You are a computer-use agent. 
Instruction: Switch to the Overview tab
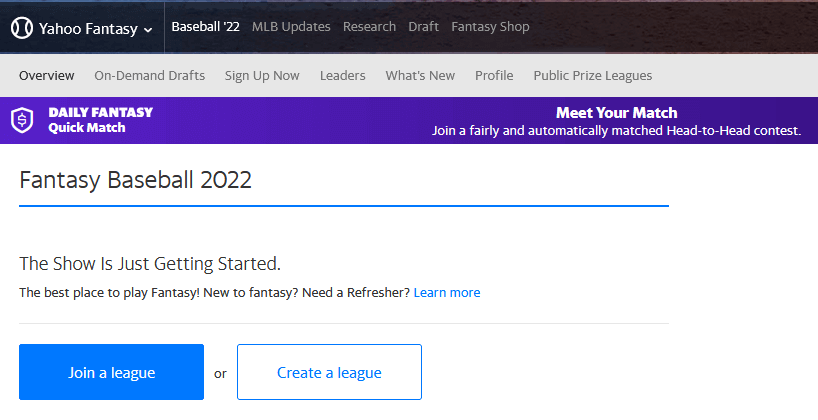(46, 76)
